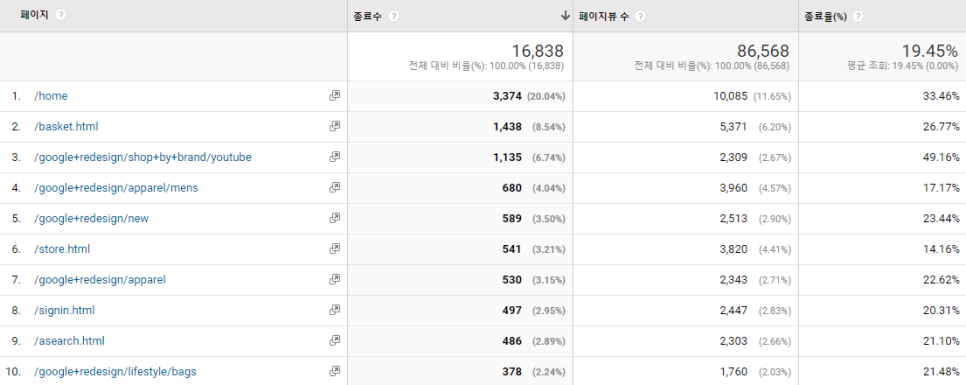Open the /google+redesign/new link
The width and height of the screenshot is (966, 385).
tap(91, 218)
